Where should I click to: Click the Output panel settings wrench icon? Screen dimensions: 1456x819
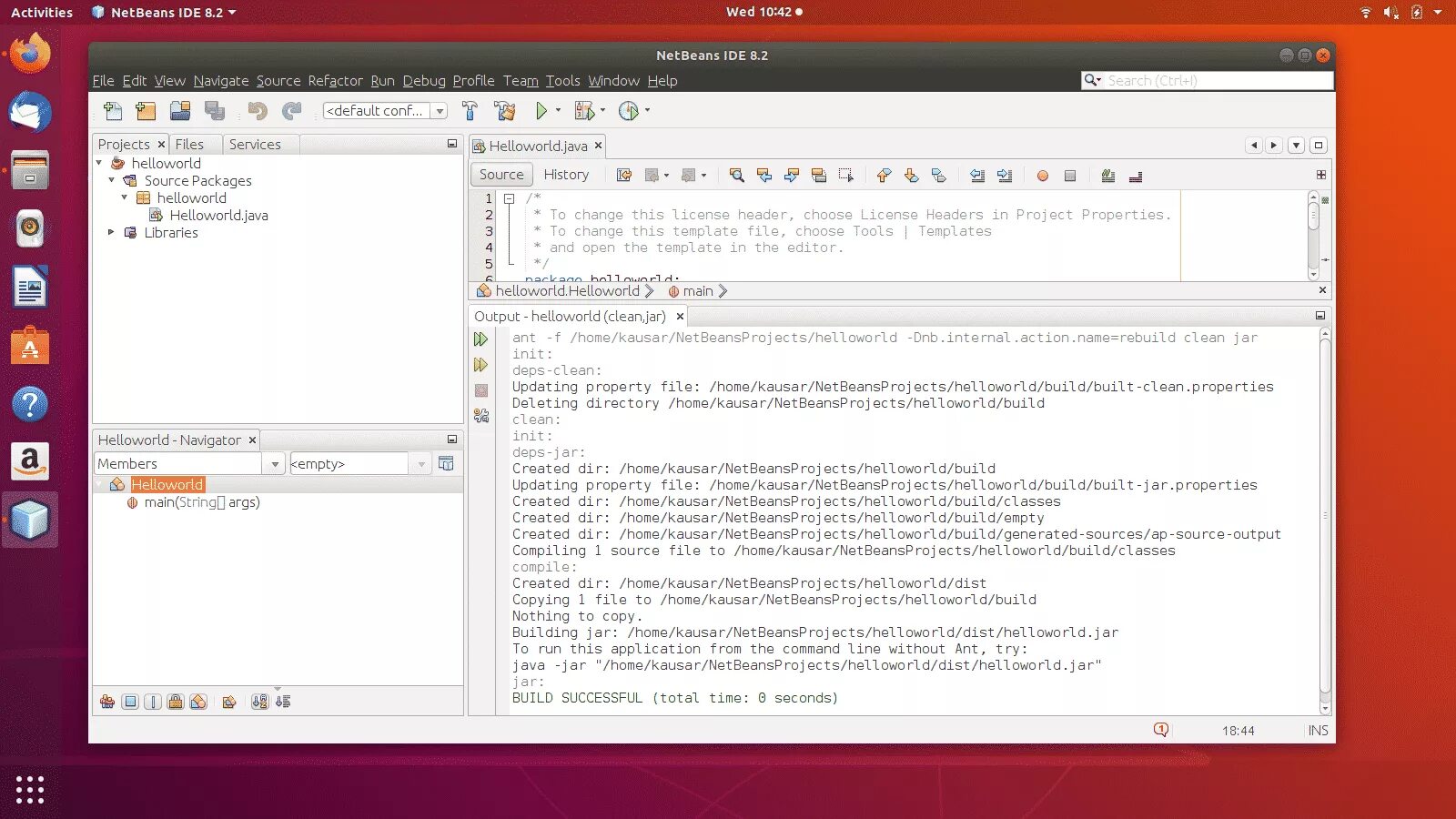[x=481, y=416]
